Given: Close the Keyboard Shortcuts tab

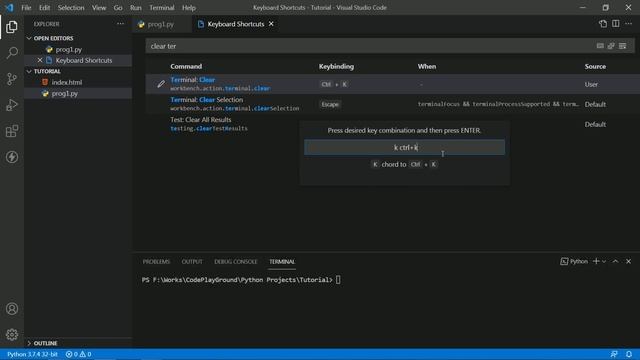Looking at the screenshot, I should click(271, 24).
